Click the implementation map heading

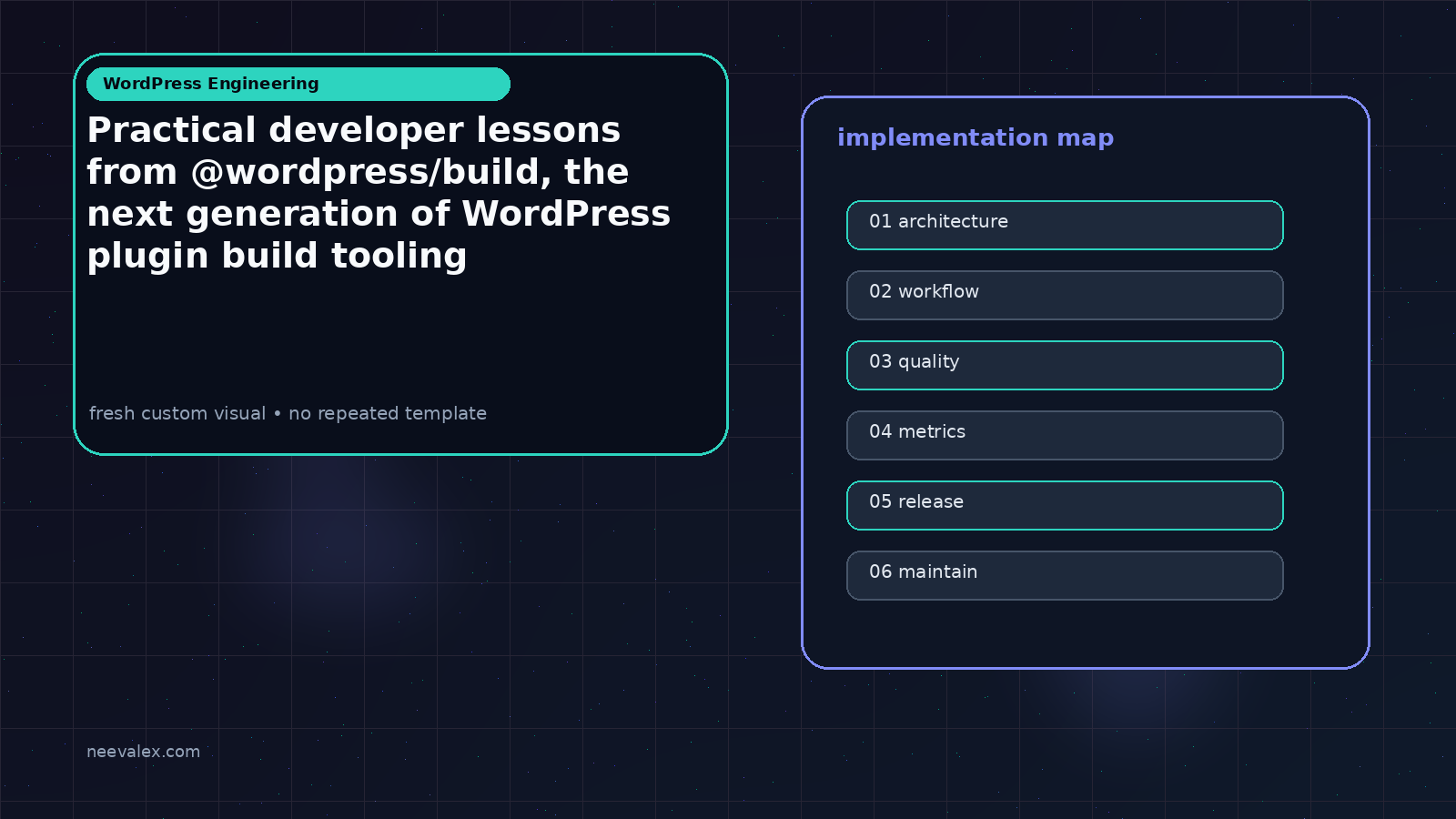pos(976,138)
